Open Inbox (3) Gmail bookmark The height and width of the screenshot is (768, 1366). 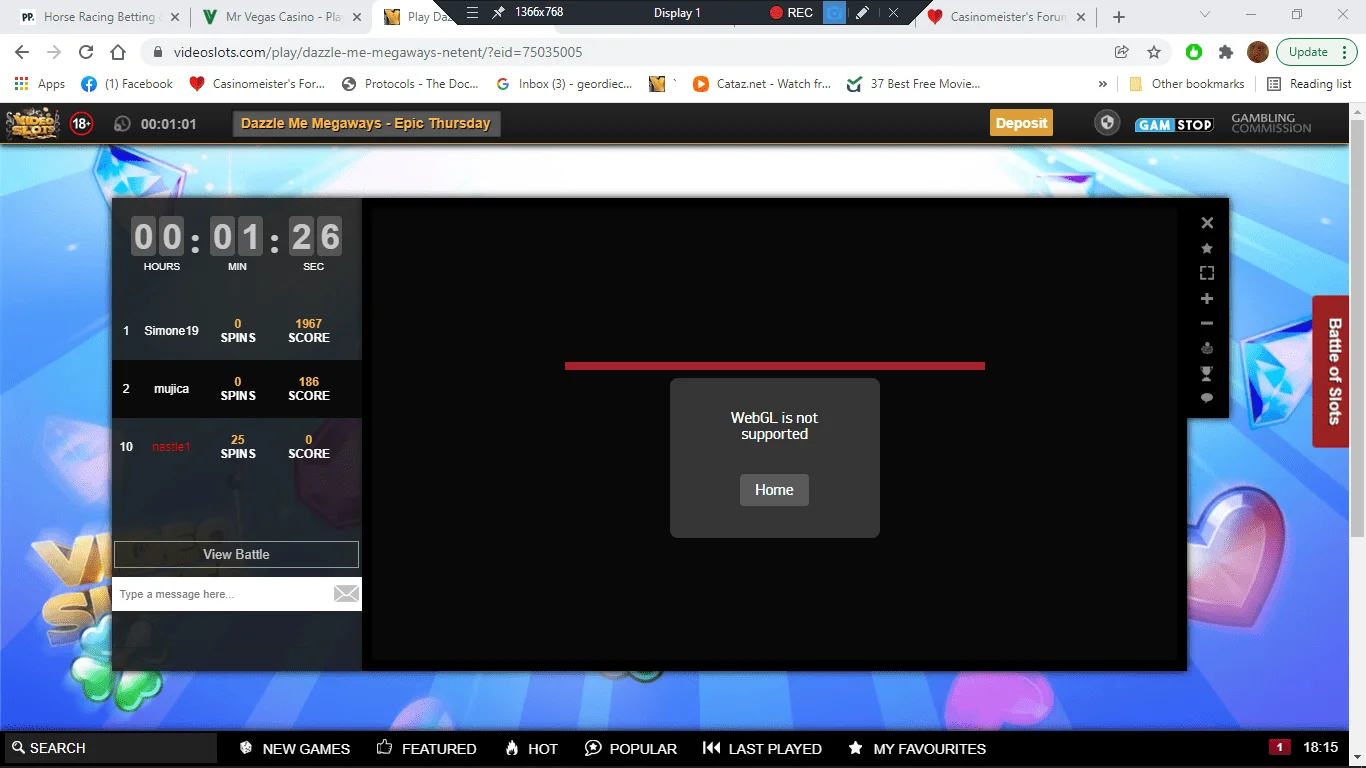tap(564, 84)
